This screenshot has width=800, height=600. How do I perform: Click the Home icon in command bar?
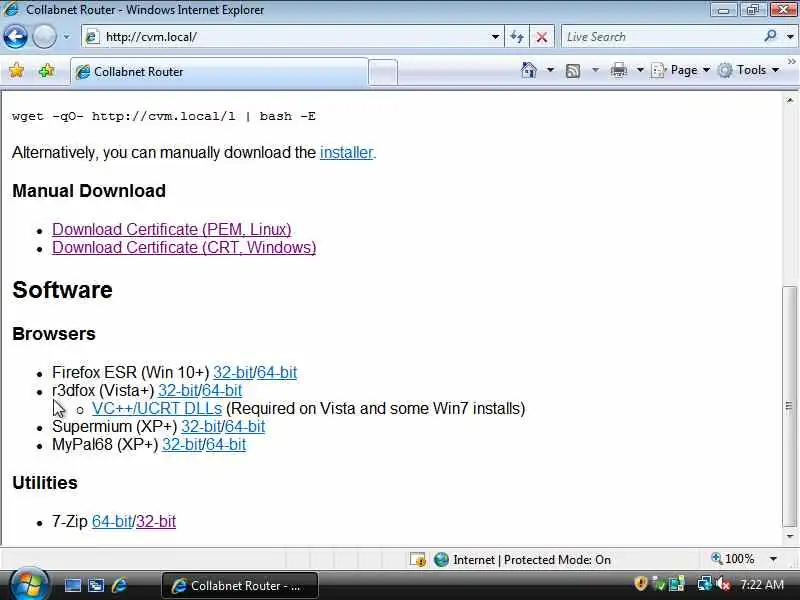click(529, 70)
